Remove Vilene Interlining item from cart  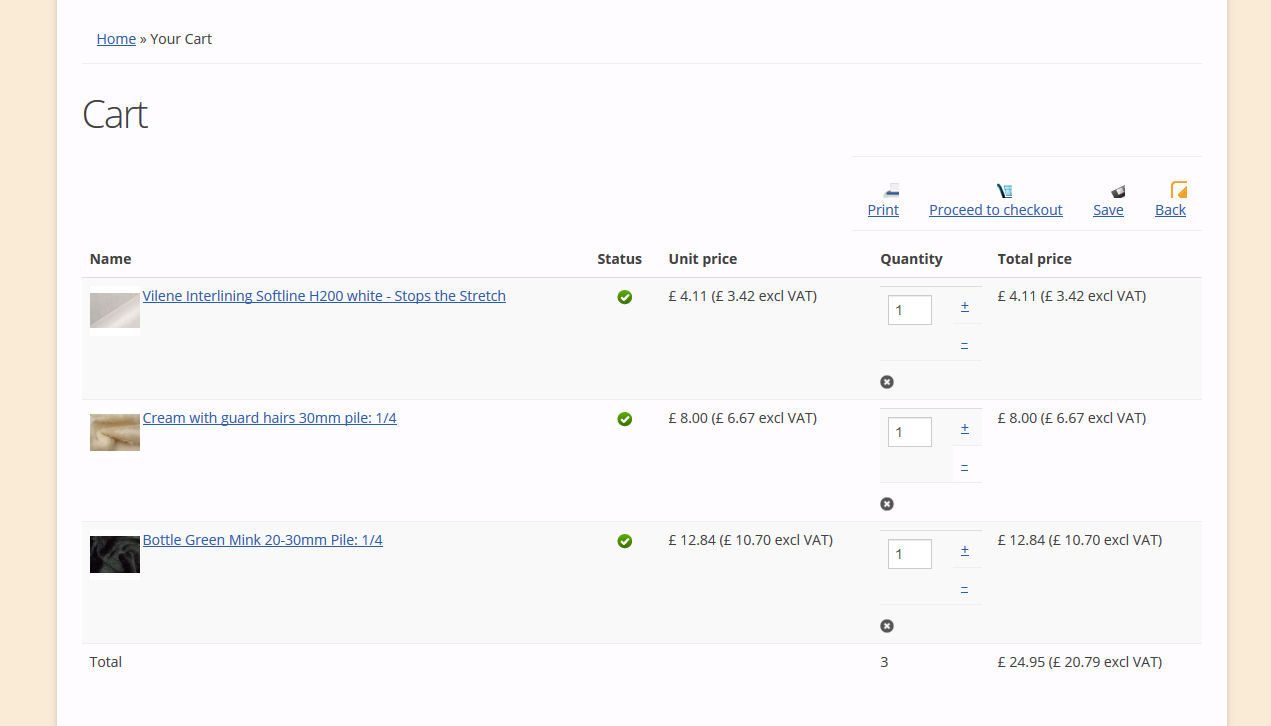click(887, 382)
